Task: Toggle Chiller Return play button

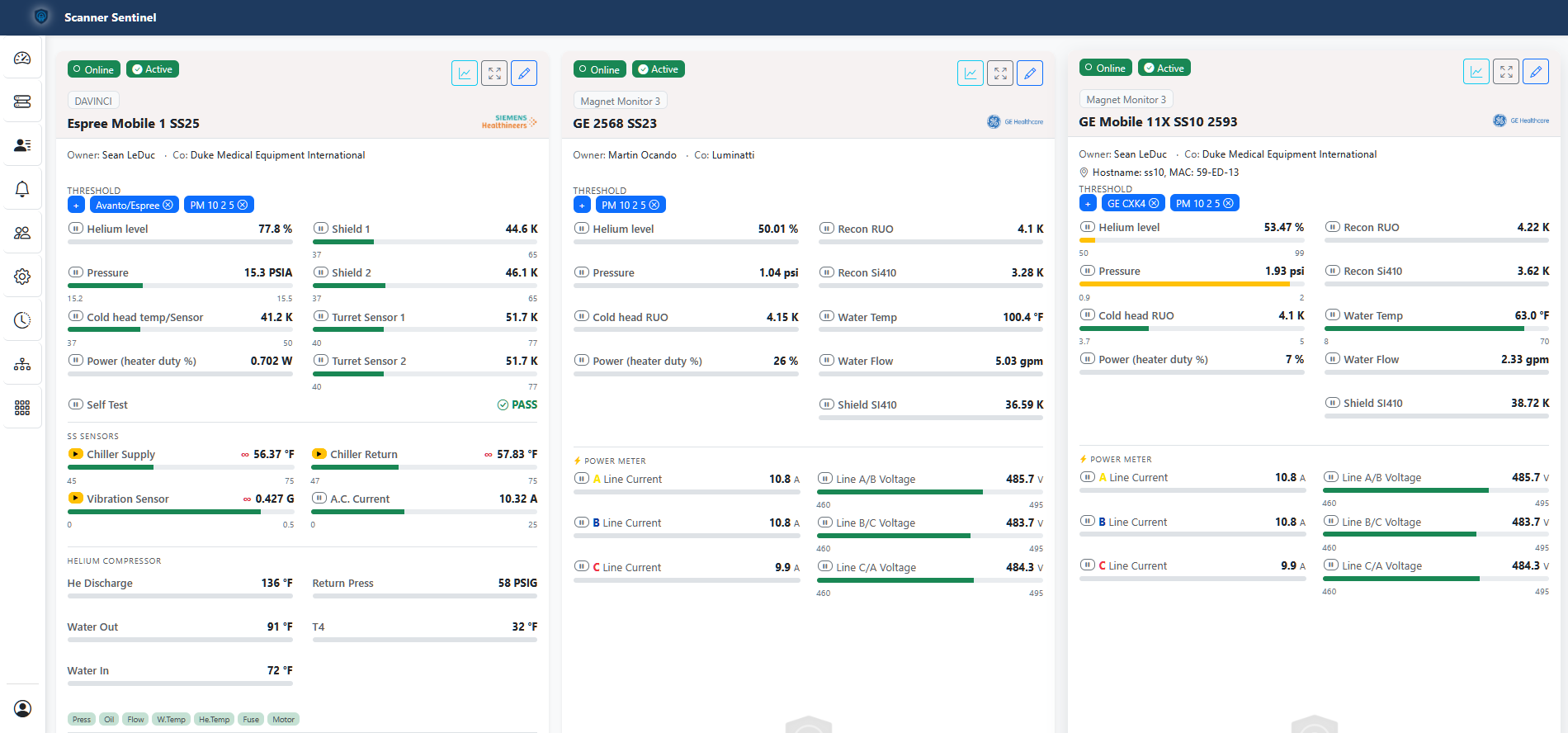Action: point(319,454)
